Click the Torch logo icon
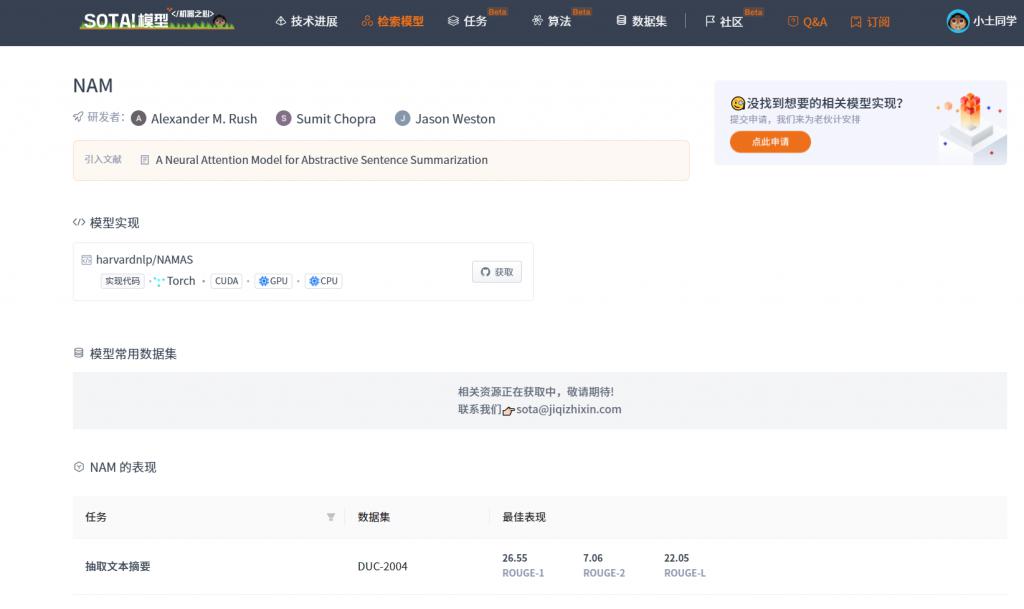 point(157,281)
